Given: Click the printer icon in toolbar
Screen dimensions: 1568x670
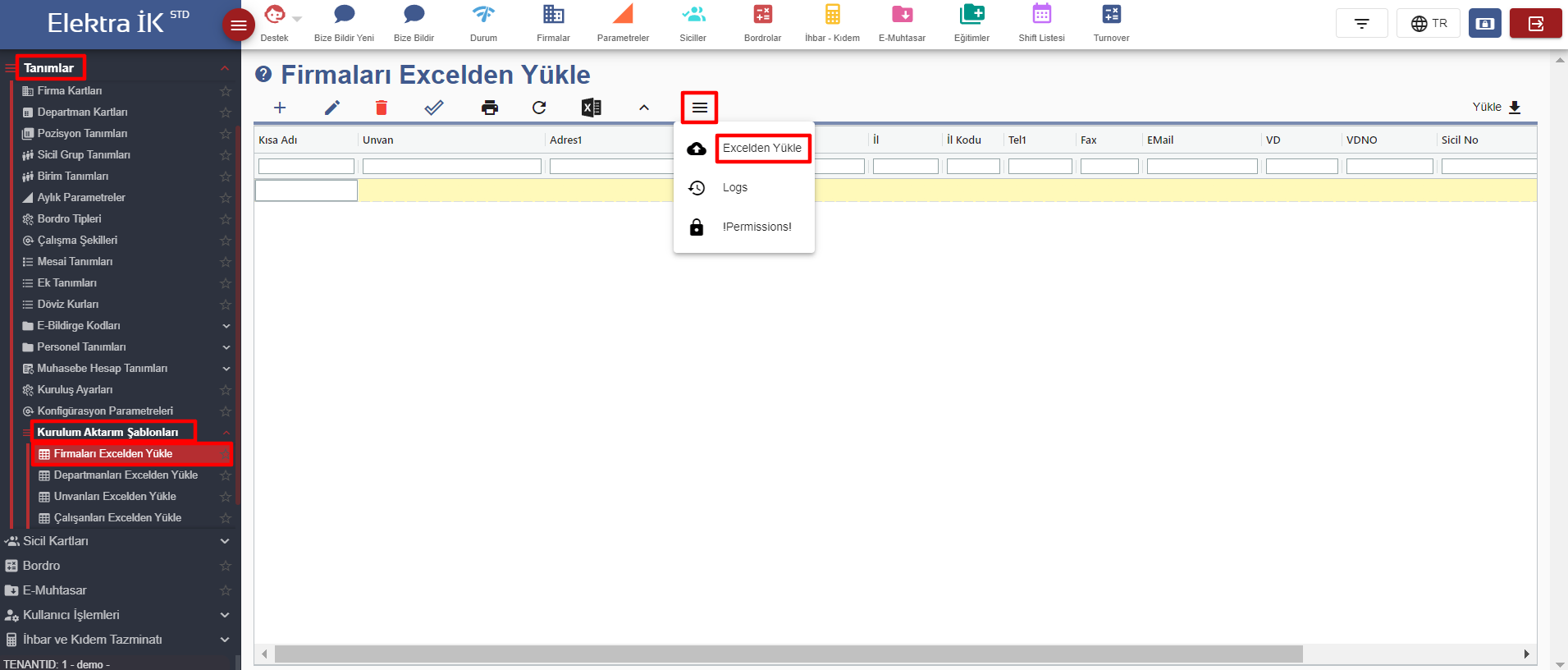Looking at the screenshot, I should pyautogui.click(x=490, y=108).
